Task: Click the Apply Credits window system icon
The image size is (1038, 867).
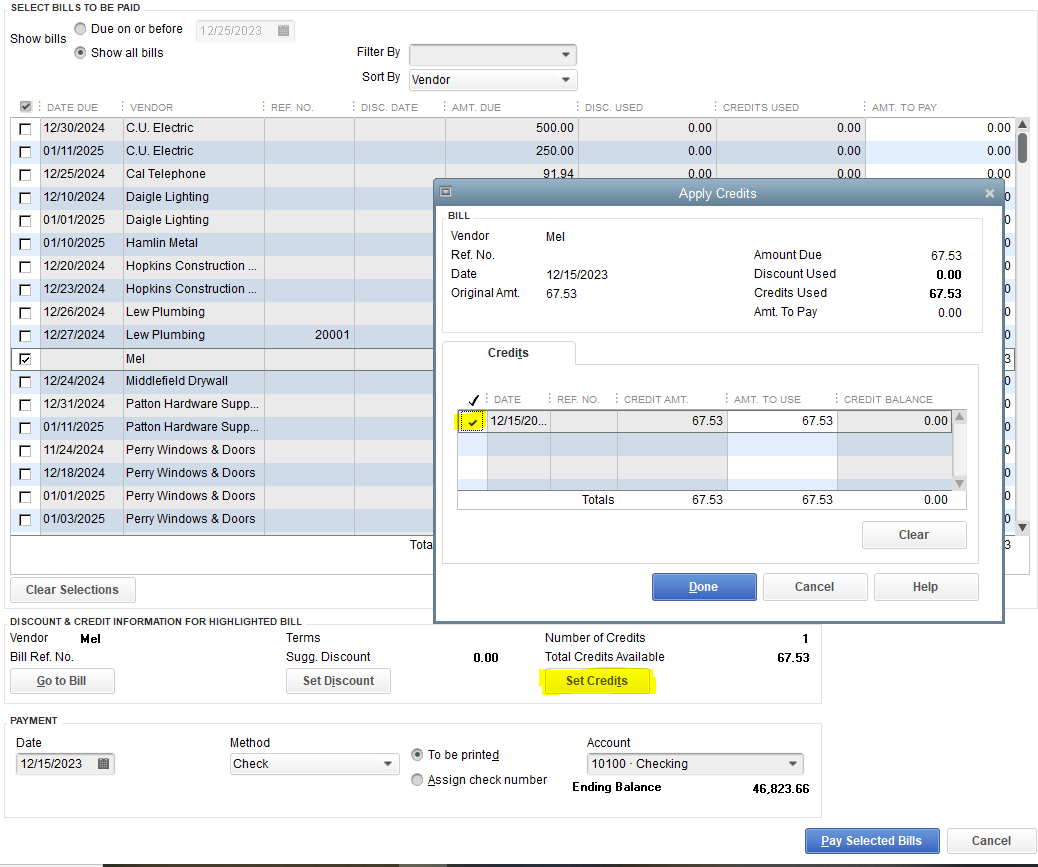Action: coord(444,191)
